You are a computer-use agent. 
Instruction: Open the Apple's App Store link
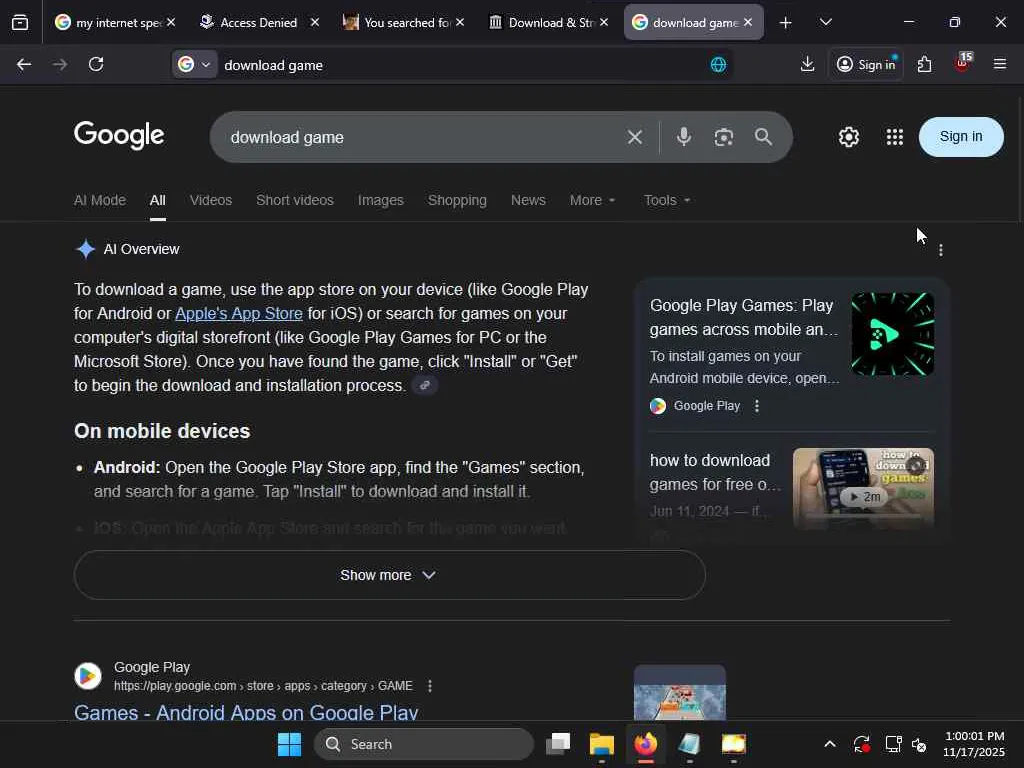pos(239,313)
